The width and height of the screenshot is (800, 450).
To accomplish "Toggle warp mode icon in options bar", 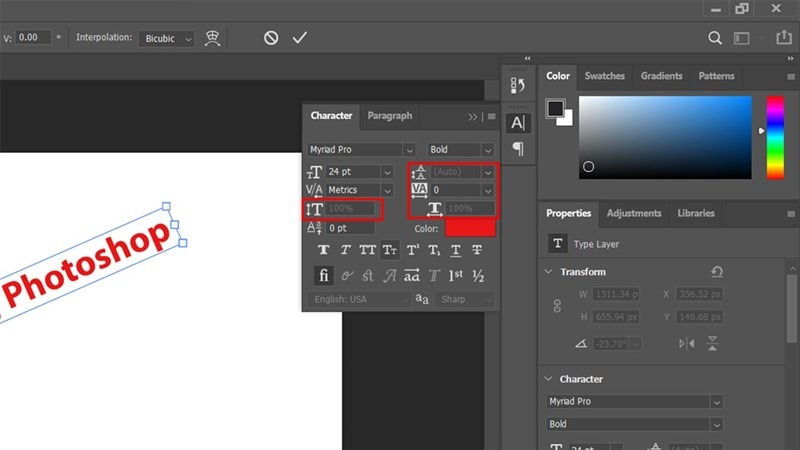I will pyautogui.click(x=212, y=38).
